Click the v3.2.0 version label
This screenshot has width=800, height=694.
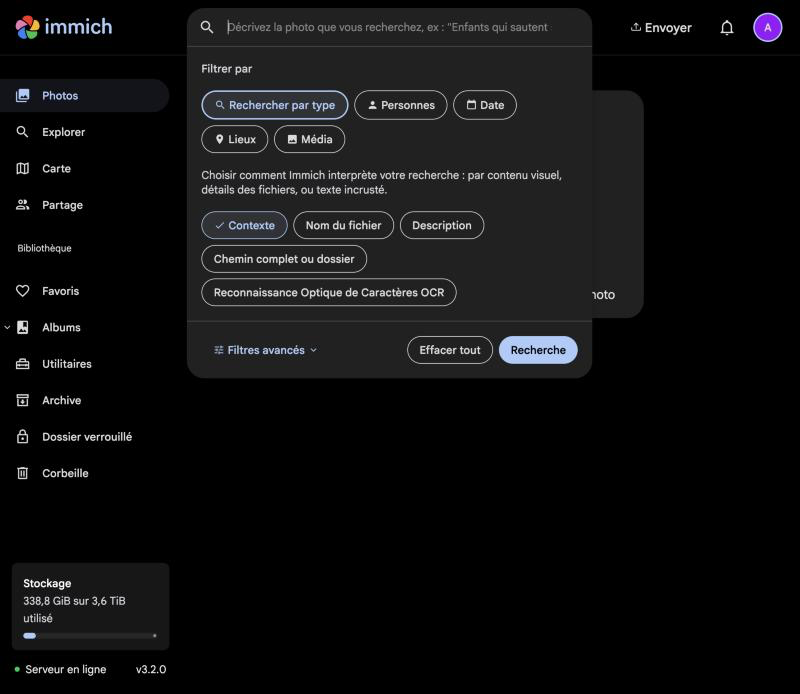pos(151,670)
